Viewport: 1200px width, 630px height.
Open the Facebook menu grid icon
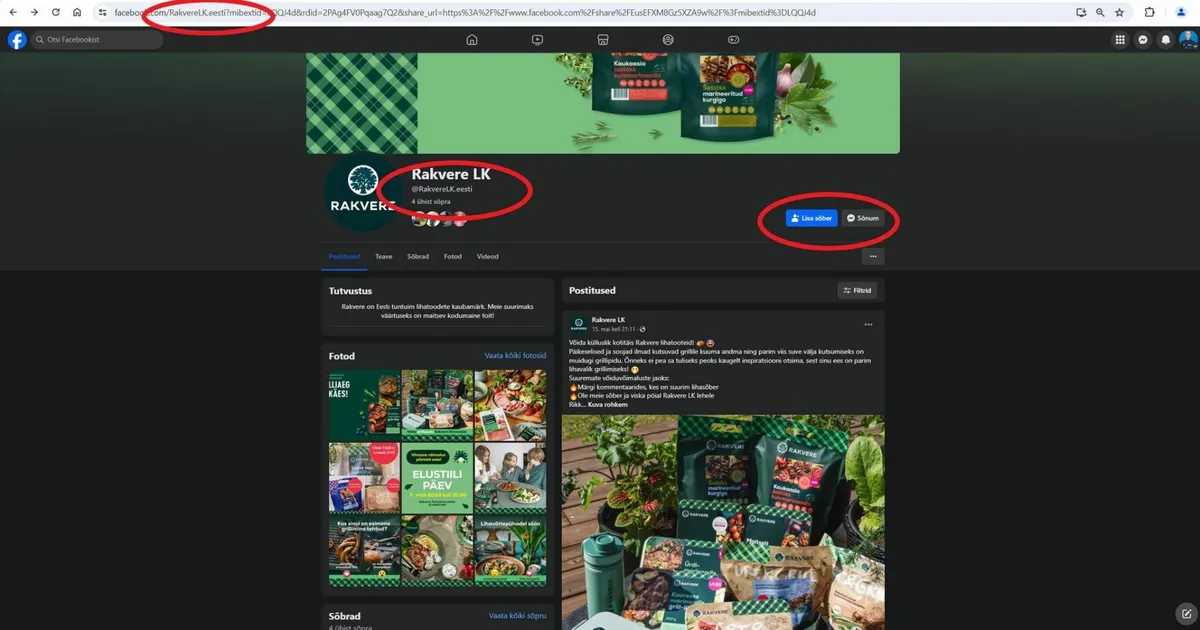coord(1120,40)
